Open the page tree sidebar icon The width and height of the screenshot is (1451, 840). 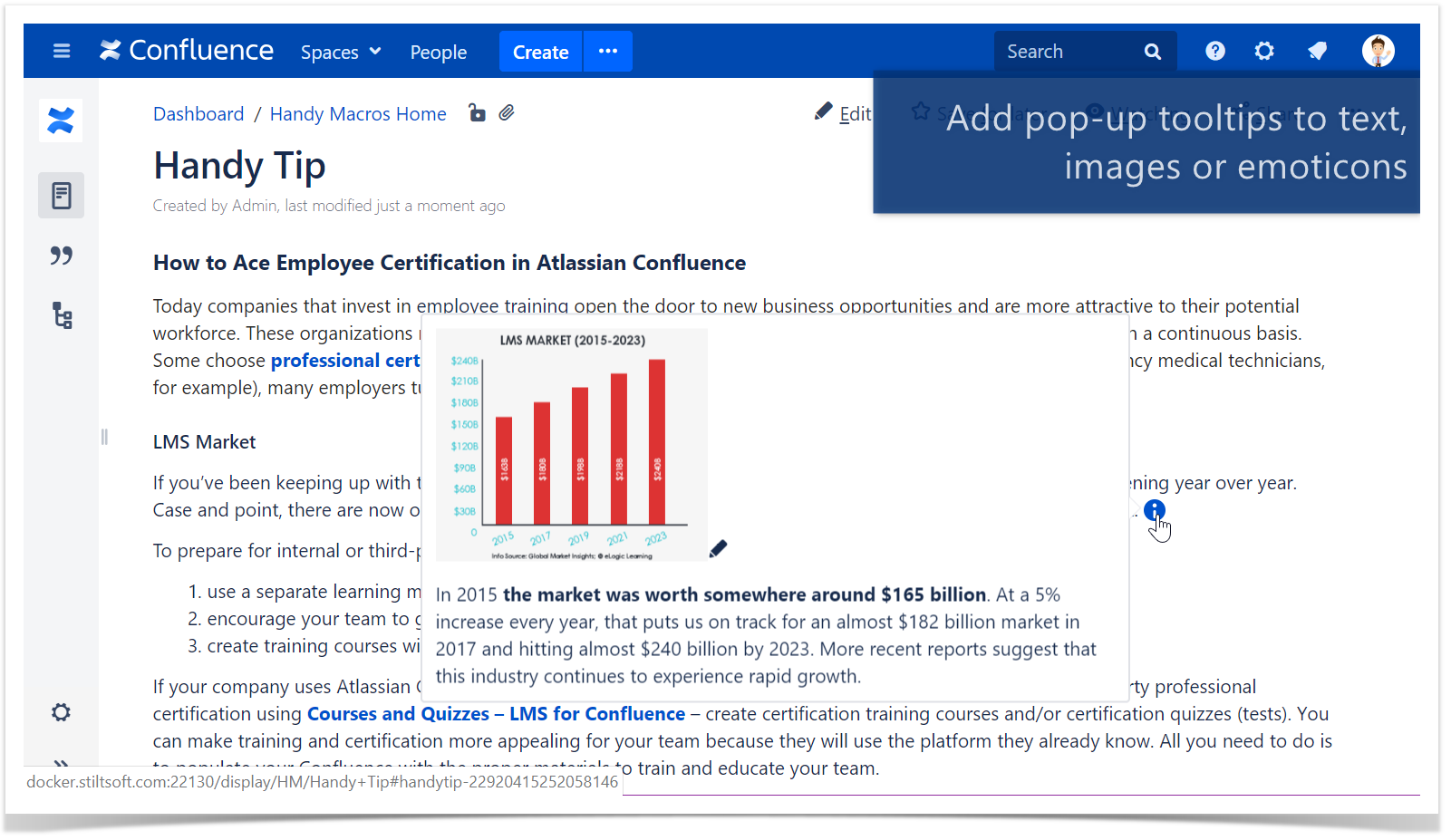62,315
